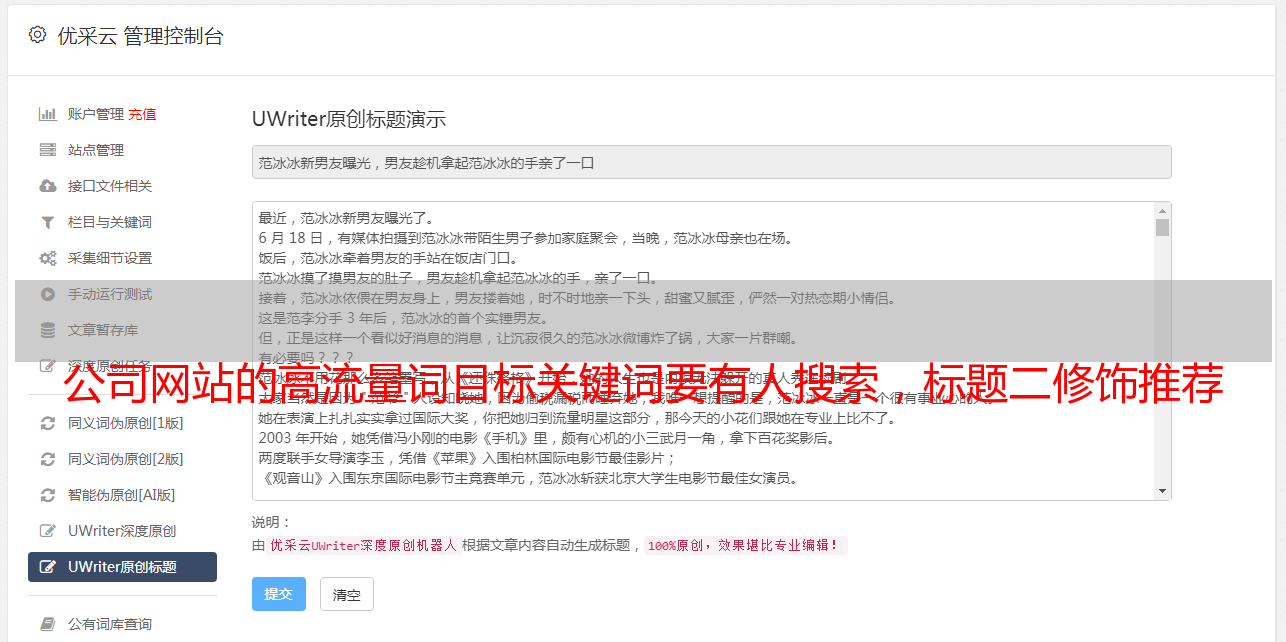1286x642 pixels.
Task: Click the text area scrollbar down arrow
Action: (x=1162, y=491)
